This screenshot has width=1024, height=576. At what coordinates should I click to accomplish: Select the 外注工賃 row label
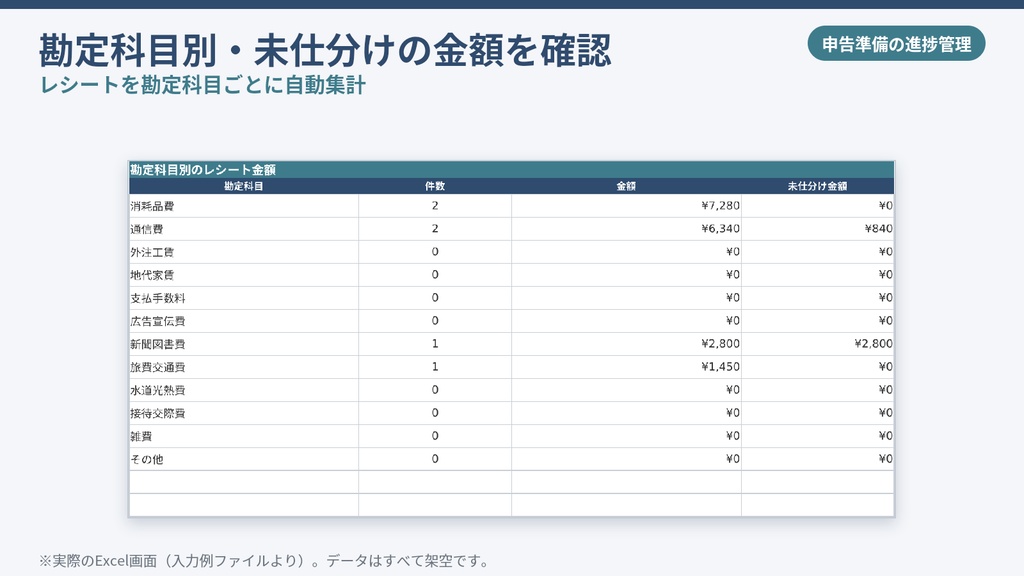tap(152, 252)
